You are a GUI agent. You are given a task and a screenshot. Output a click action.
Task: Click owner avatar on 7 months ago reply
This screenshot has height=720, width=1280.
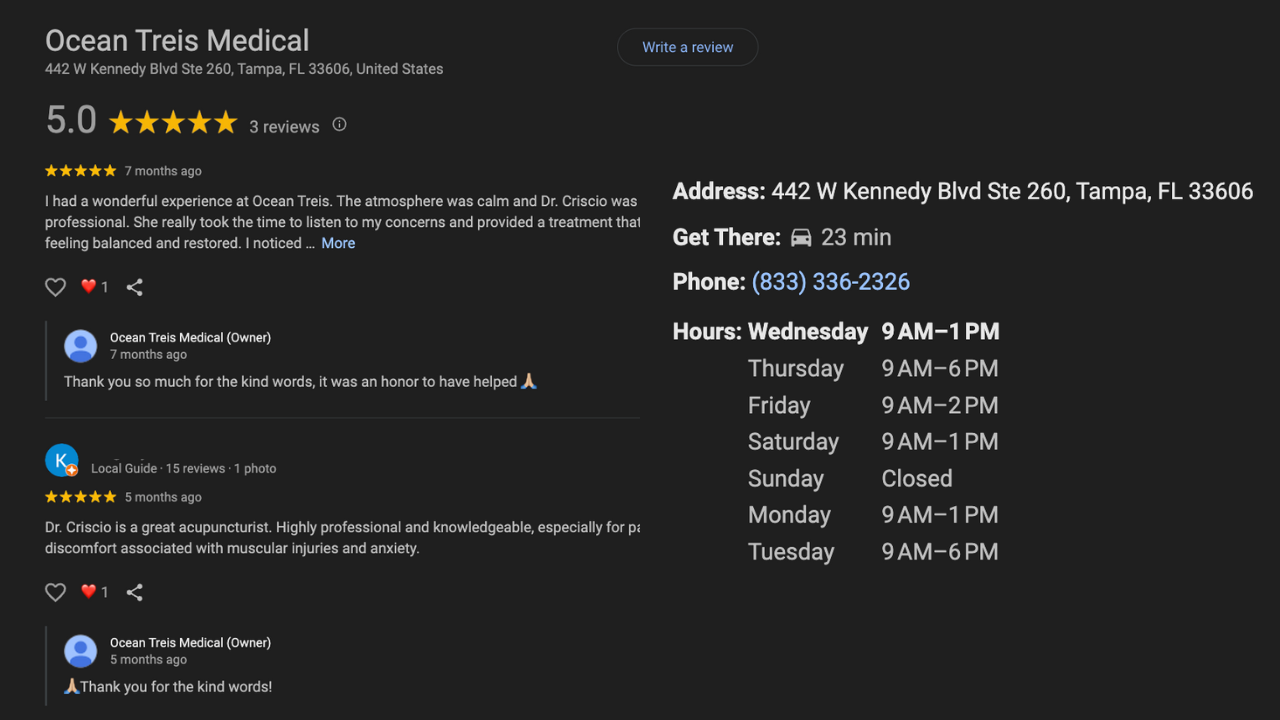click(80, 346)
